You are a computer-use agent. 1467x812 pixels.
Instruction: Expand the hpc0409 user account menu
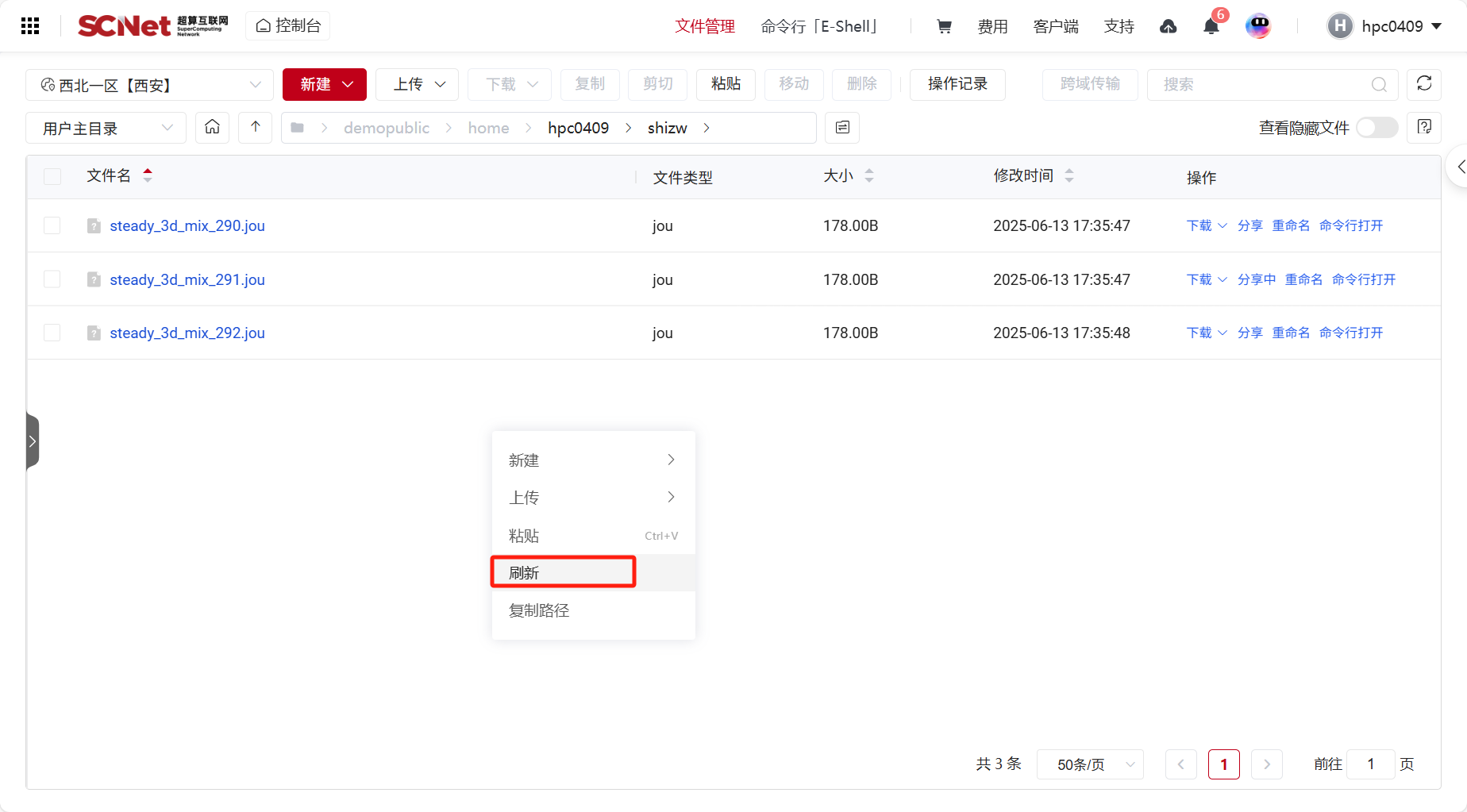click(1385, 26)
